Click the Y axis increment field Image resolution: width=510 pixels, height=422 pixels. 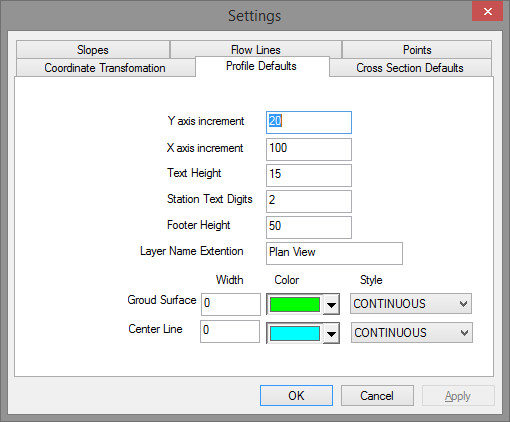[309, 122]
